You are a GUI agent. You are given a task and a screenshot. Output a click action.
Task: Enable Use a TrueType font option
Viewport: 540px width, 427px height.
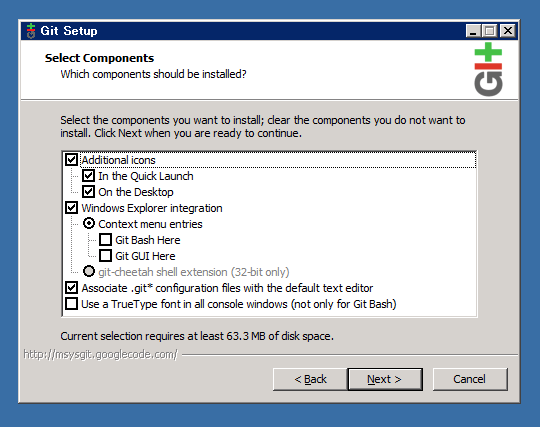[x=71, y=304]
